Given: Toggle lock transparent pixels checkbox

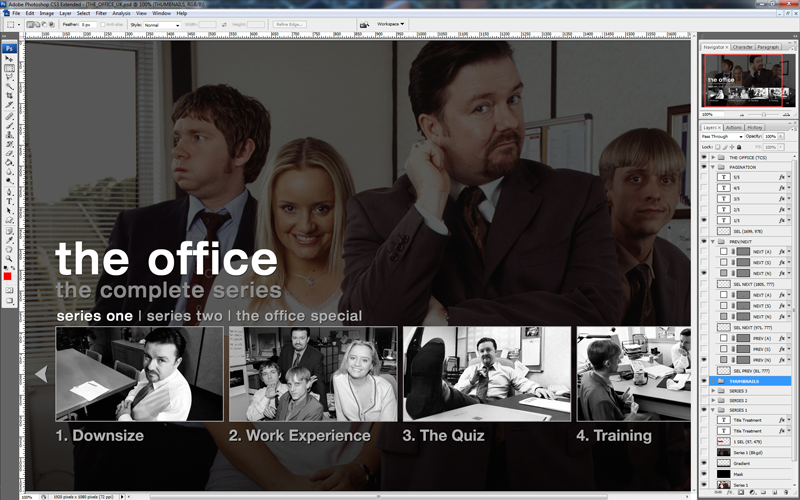Looking at the screenshot, I should pyautogui.click(x=717, y=147).
